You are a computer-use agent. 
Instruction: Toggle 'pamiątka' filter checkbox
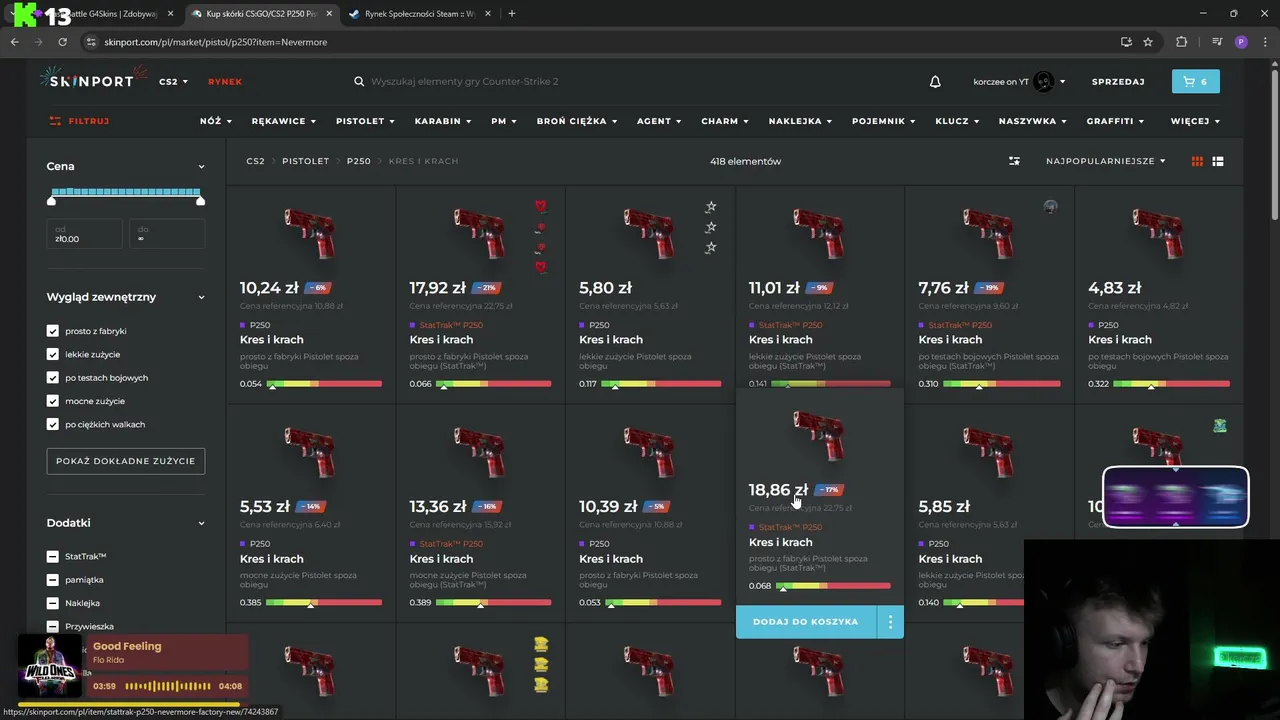(53, 580)
